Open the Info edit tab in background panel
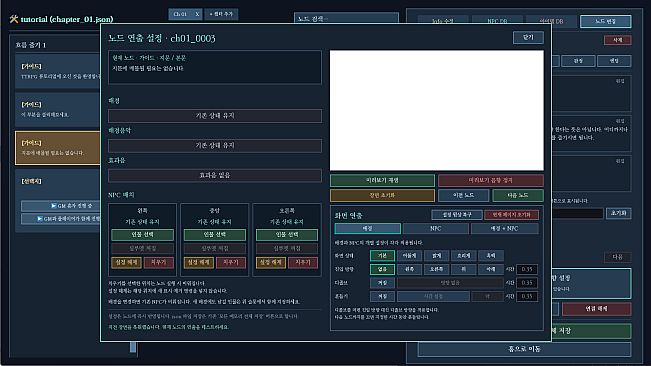651x366 pixels. [443, 21]
